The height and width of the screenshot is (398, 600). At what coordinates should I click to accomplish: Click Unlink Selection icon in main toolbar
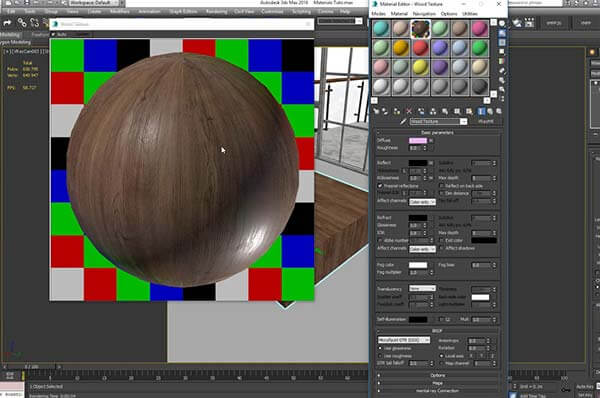pyautogui.click(x=34, y=23)
